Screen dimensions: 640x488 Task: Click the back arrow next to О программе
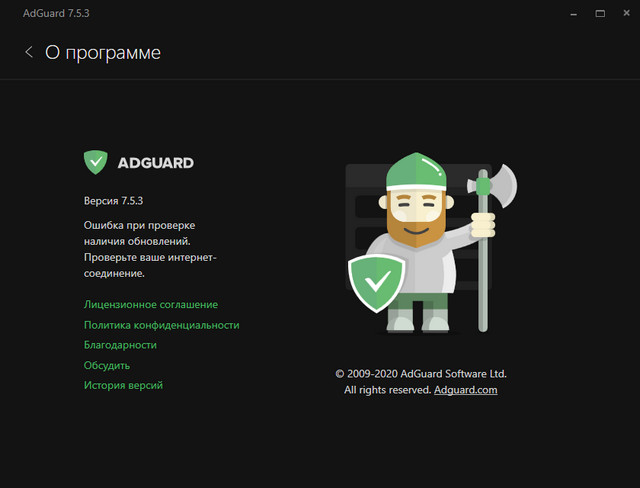tap(29, 52)
